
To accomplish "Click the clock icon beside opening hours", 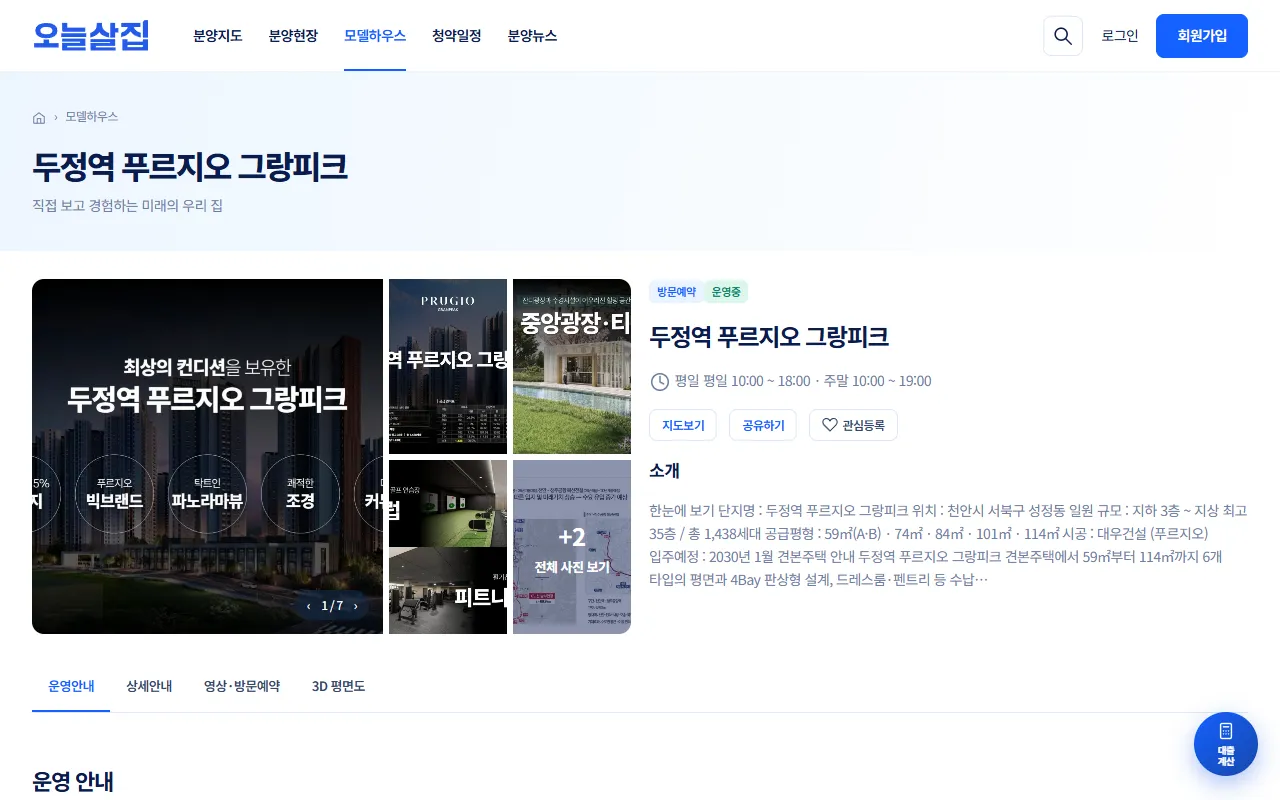I will click(x=660, y=381).
